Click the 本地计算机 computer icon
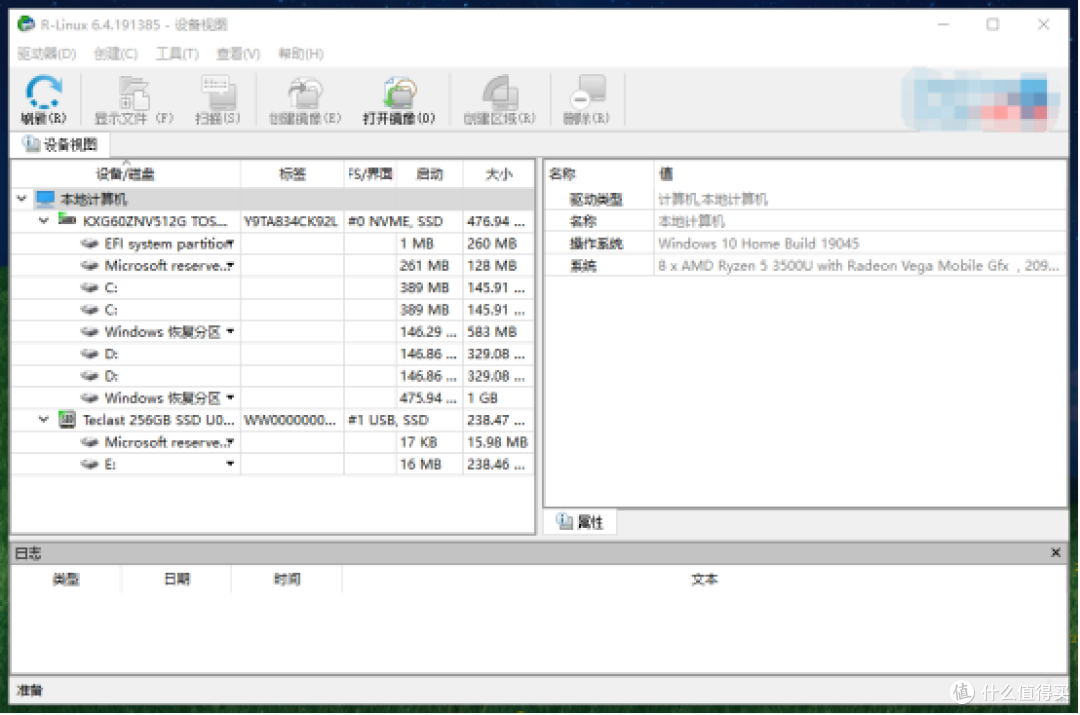Viewport: 1080px width, 715px height. tap(45, 199)
